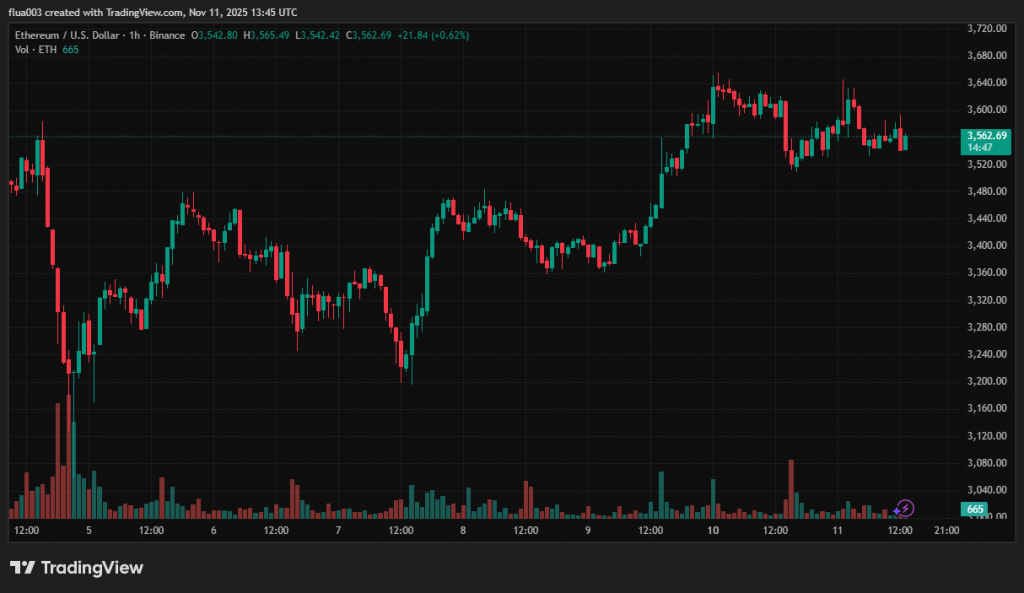Open the Ethereum / U.S. Dollar symbol title
This screenshot has width=1024, height=593.
(x=62, y=35)
